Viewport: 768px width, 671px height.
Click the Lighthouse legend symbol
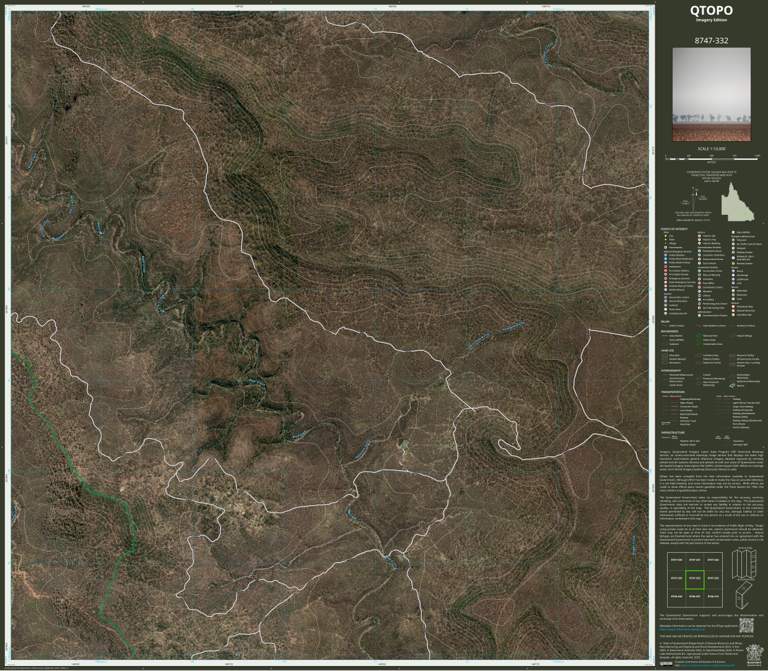pyautogui.click(x=733, y=279)
